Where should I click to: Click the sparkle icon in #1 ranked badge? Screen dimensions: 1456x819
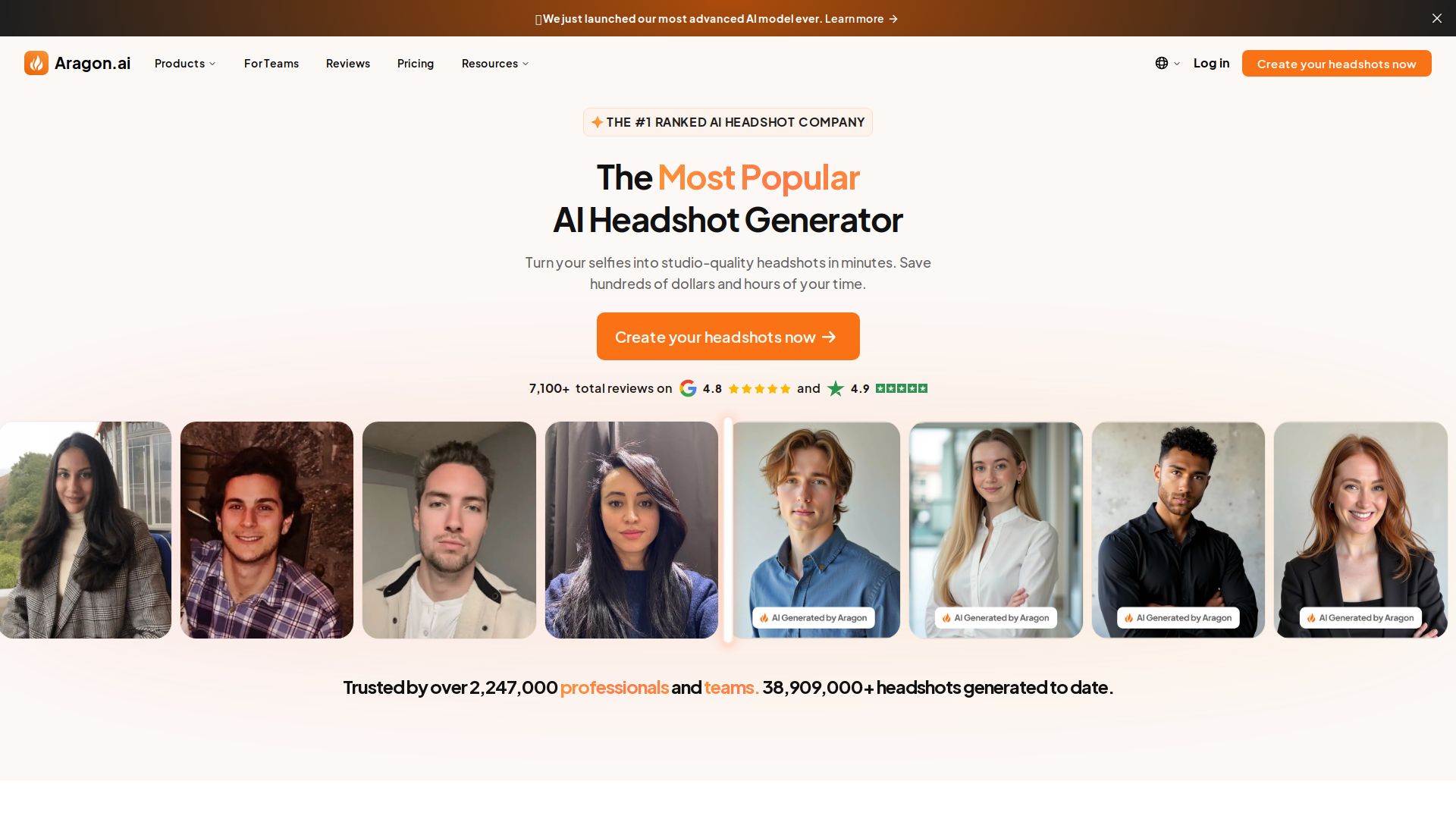click(597, 122)
